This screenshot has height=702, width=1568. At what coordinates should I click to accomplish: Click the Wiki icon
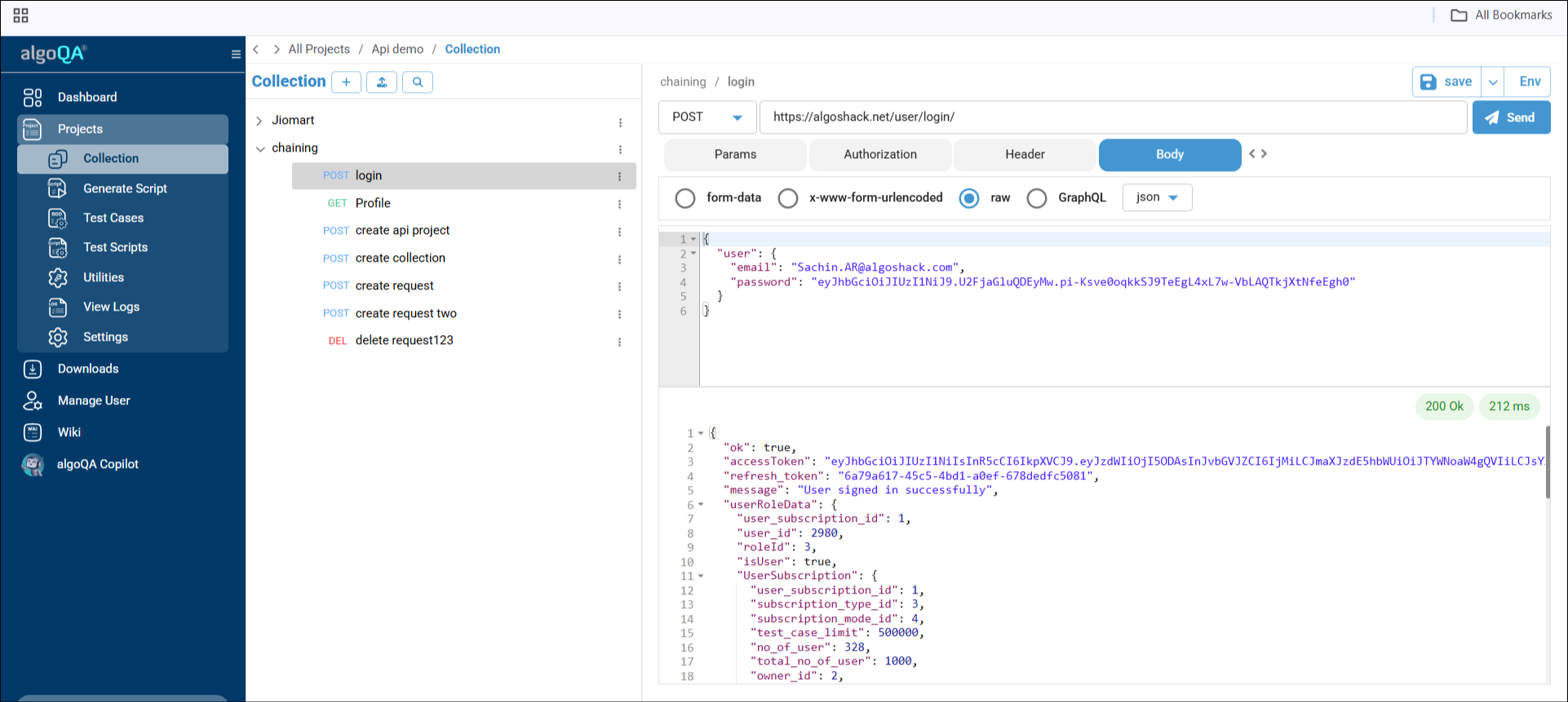coord(33,432)
